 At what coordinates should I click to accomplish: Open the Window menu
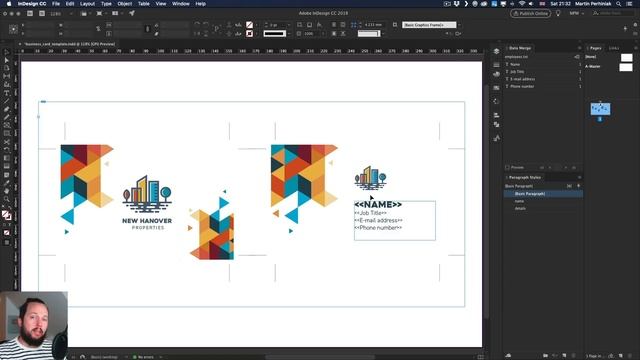(181, 4)
